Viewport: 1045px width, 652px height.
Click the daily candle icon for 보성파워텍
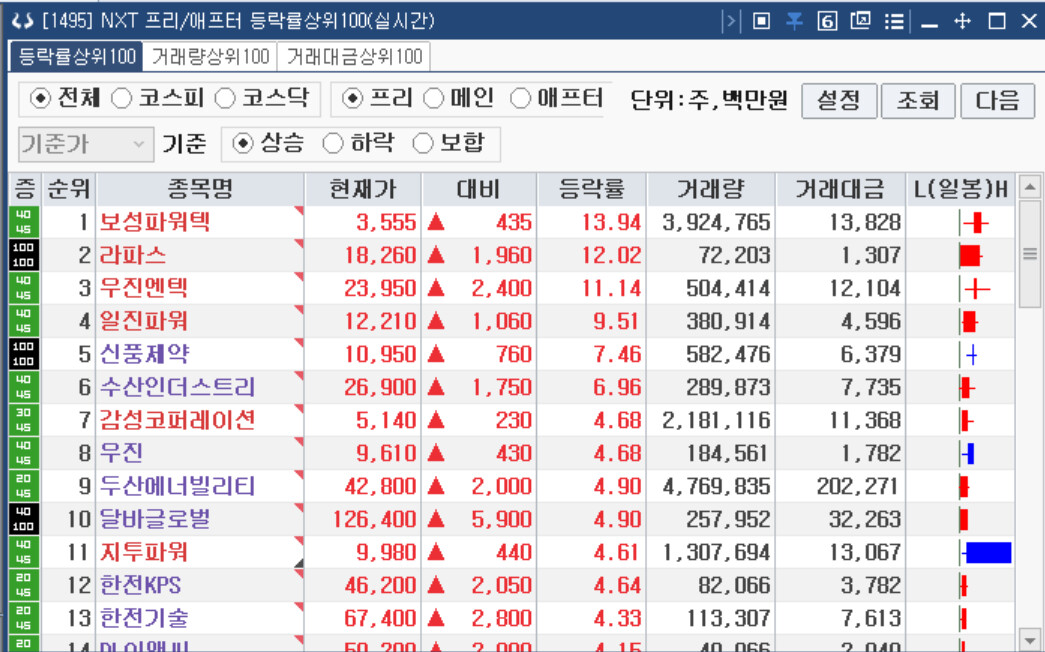[975, 222]
